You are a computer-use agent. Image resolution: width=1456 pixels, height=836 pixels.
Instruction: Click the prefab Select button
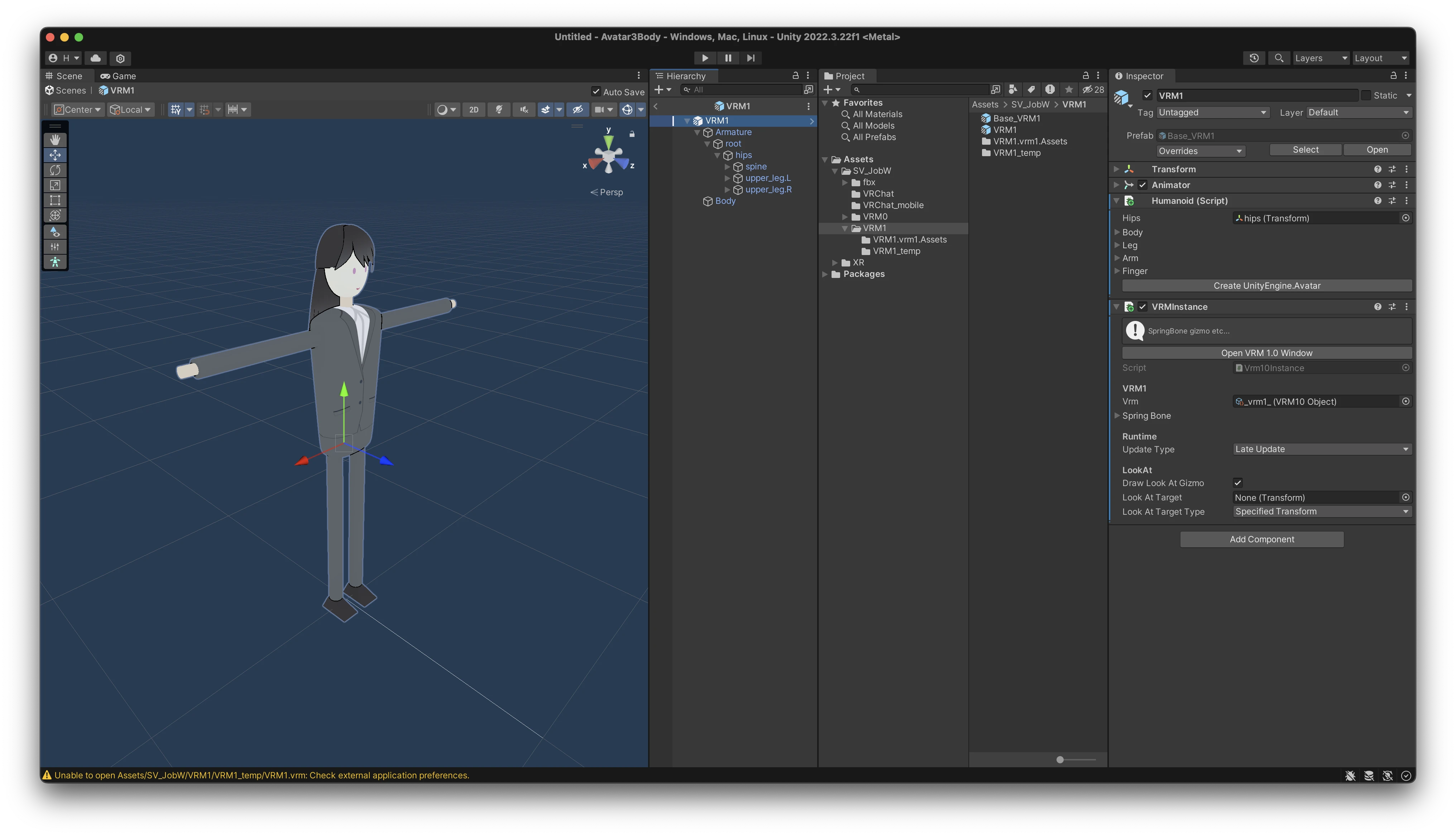pos(1305,150)
